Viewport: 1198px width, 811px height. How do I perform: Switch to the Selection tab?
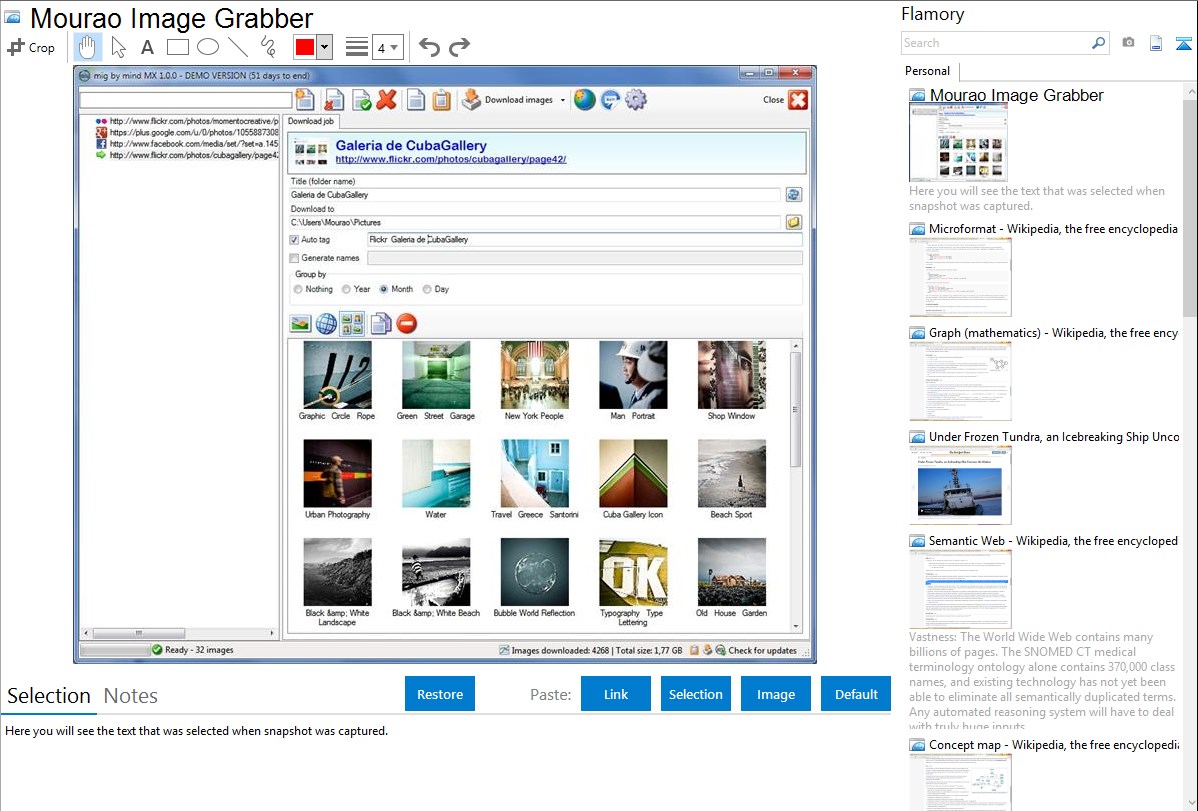pos(49,696)
